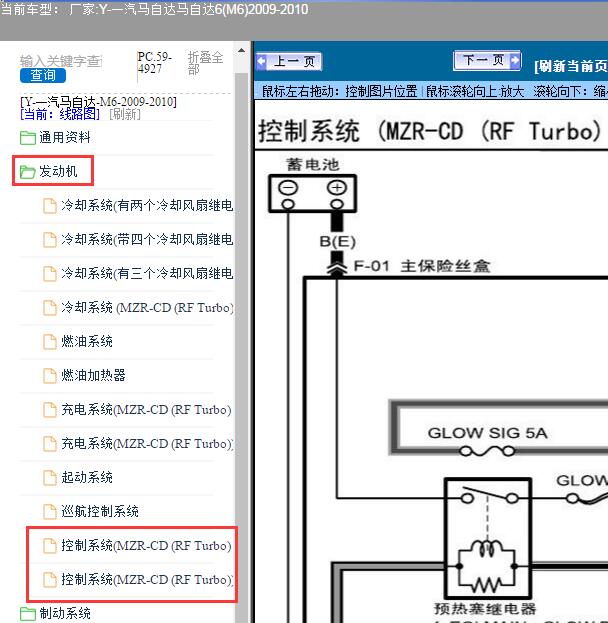608x623 pixels.
Task: Click page icon beside 燃油系统
Action: 50,342
